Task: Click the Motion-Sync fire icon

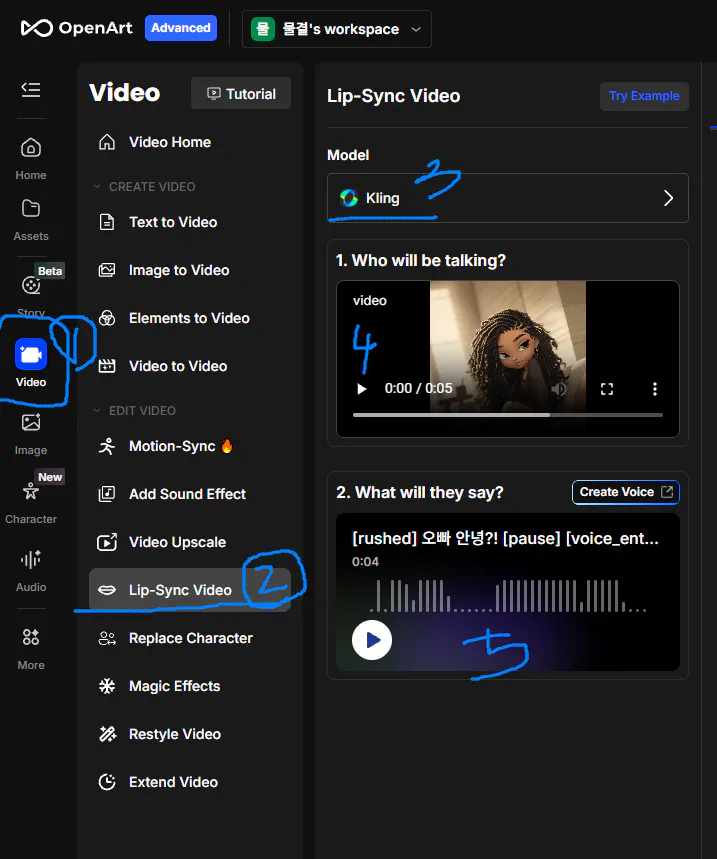Action: pos(227,446)
